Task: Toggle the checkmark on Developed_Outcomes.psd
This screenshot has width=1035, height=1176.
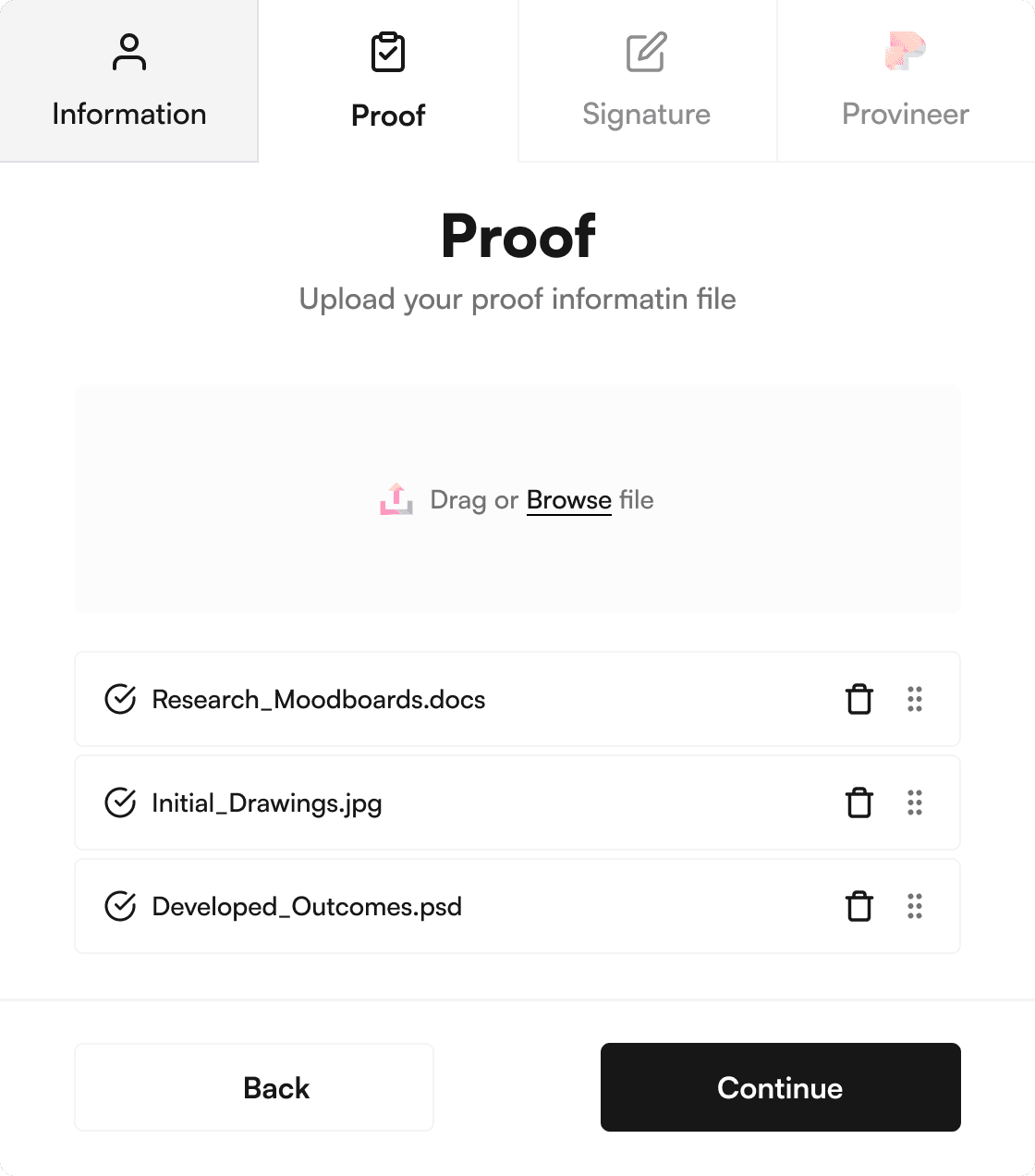Action: pyautogui.click(x=119, y=907)
